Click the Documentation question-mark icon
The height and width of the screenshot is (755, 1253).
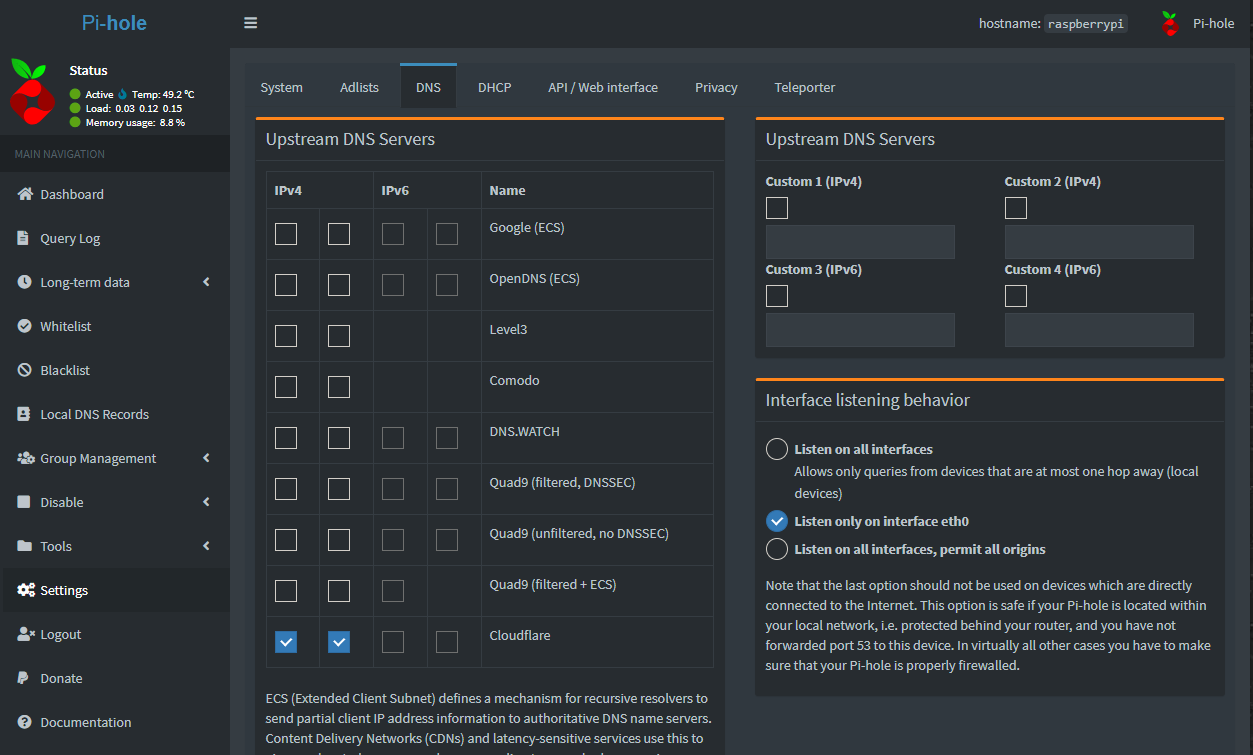coord(25,722)
